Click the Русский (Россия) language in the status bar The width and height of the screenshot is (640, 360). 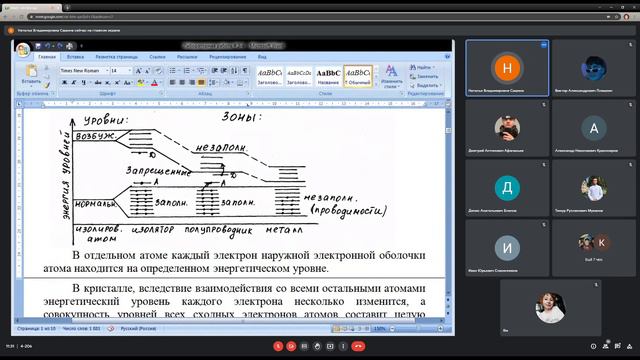coord(138,328)
